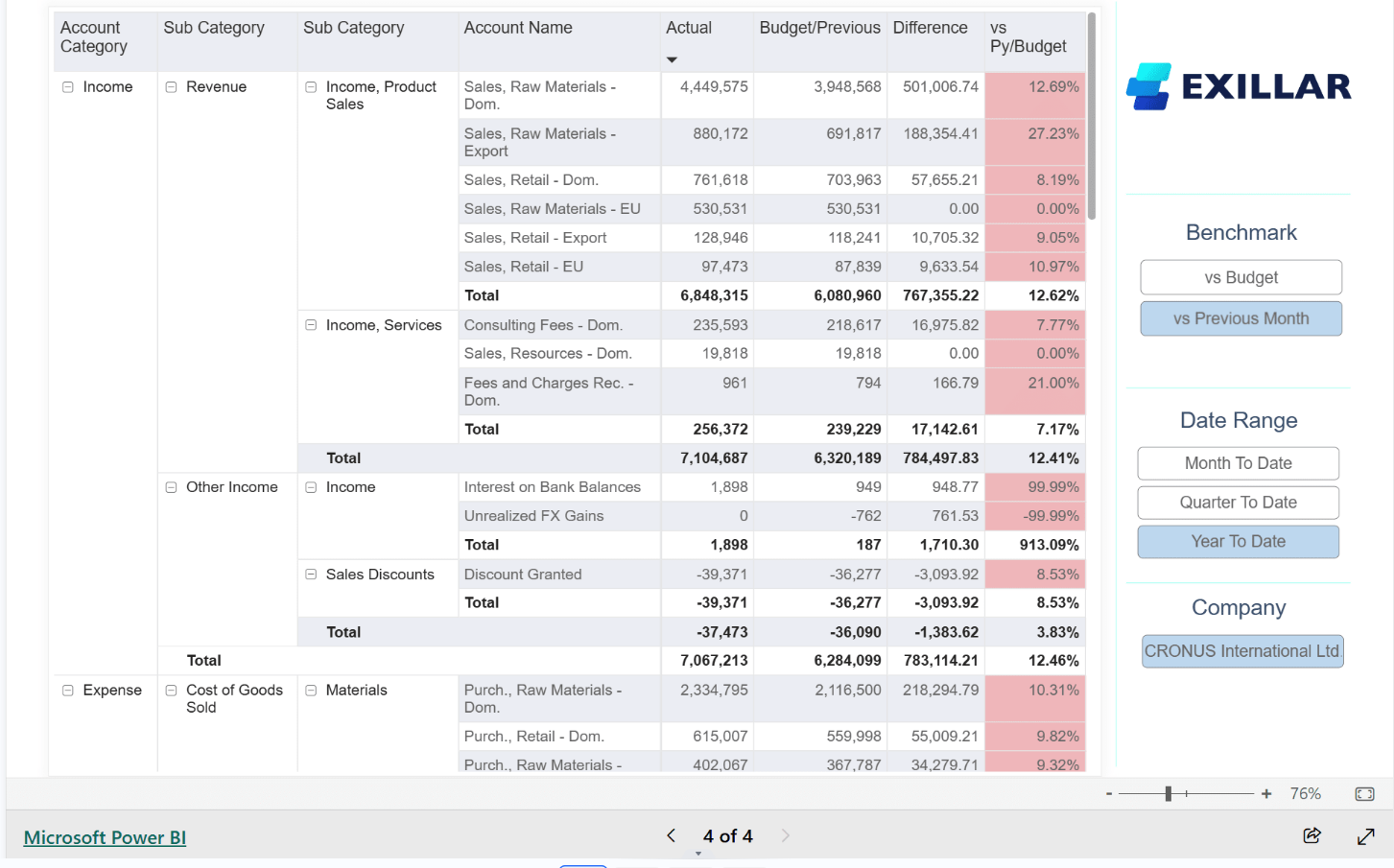Collapse the Revenue sub category
The height and width of the screenshot is (868, 1394).
tap(171, 87)
